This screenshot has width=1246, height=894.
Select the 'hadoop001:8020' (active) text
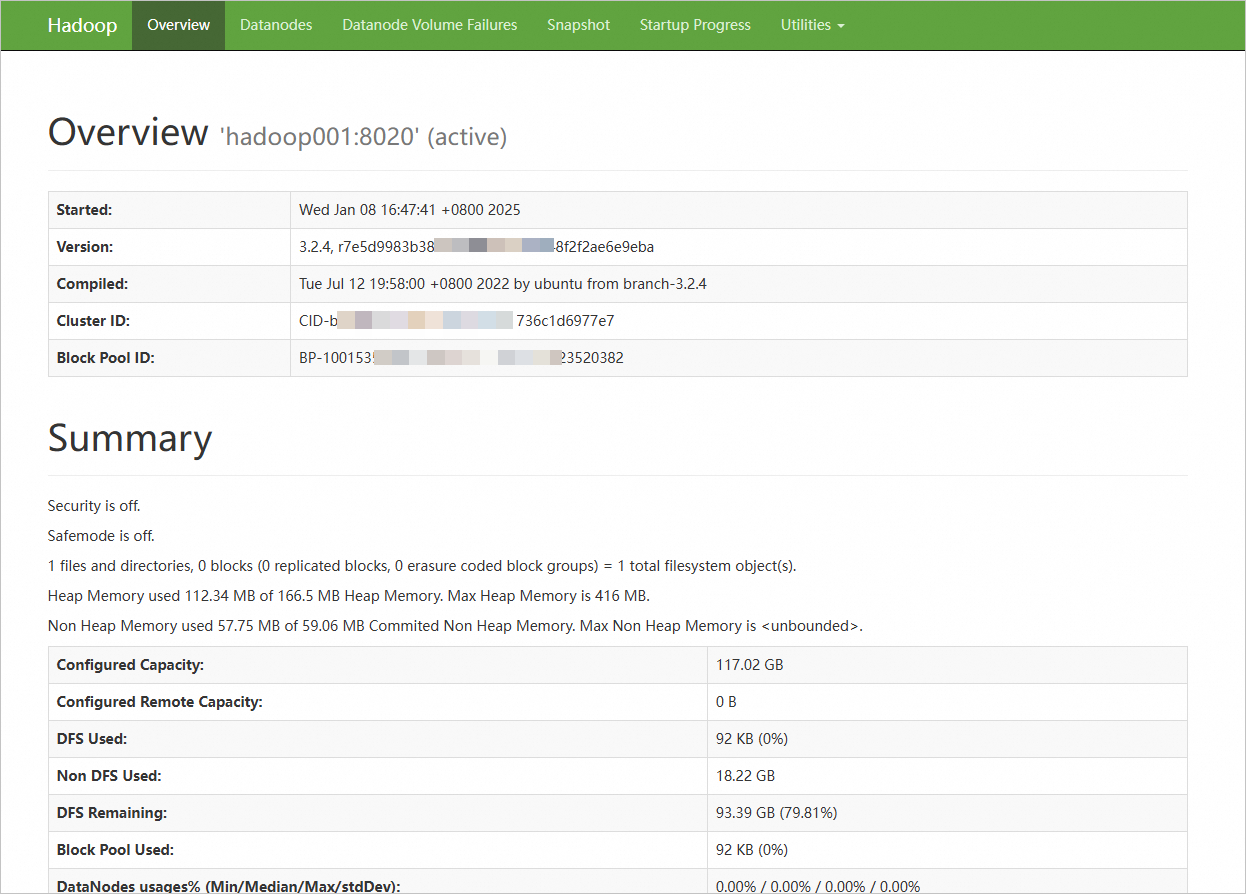(364, 137)
